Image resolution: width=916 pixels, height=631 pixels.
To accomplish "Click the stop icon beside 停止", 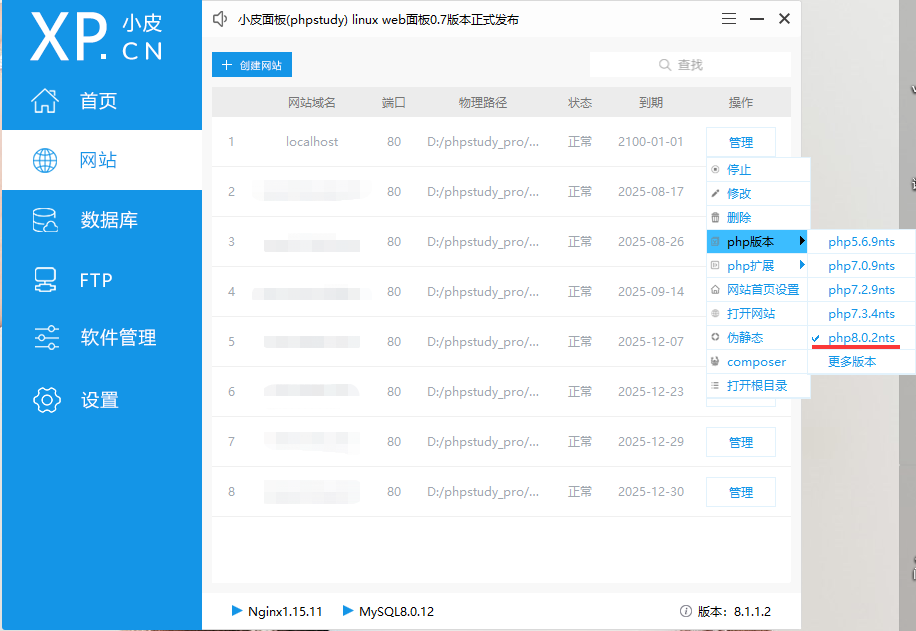I will coord(715,169).
